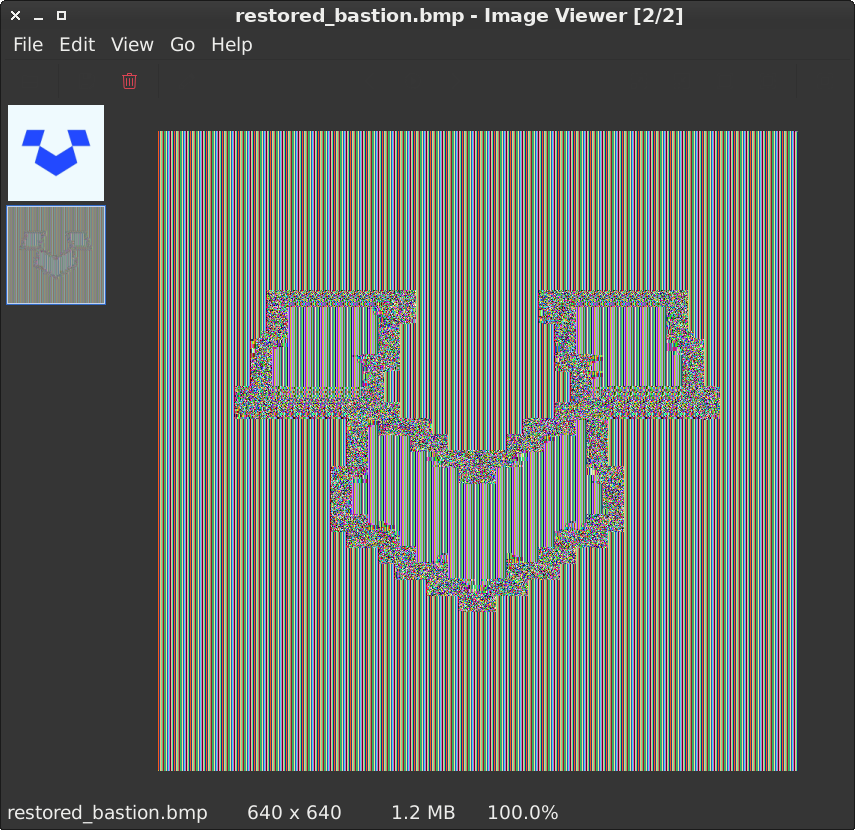Click the 1.2 MB file size text
This screenshot has width=855, height=830.
click(x=423, y=813)
